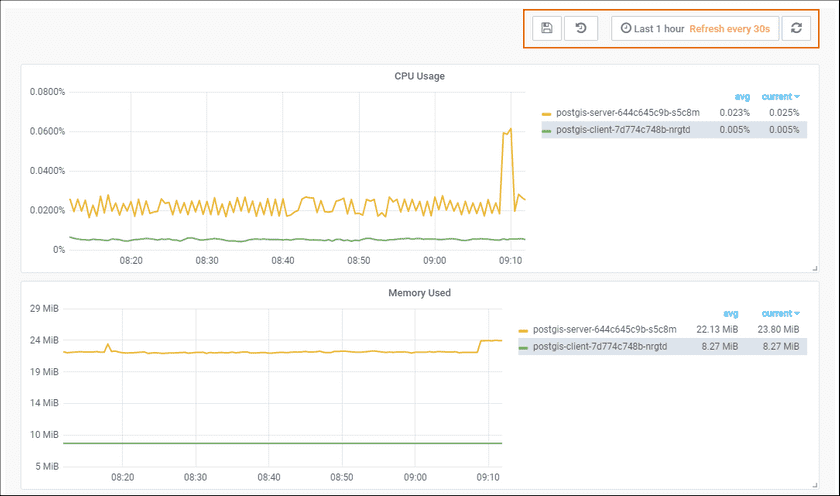This screenshot has width=840, height=496.
Task: Click the save dashboard floppy disk icon
Action: tap(546, 28)
